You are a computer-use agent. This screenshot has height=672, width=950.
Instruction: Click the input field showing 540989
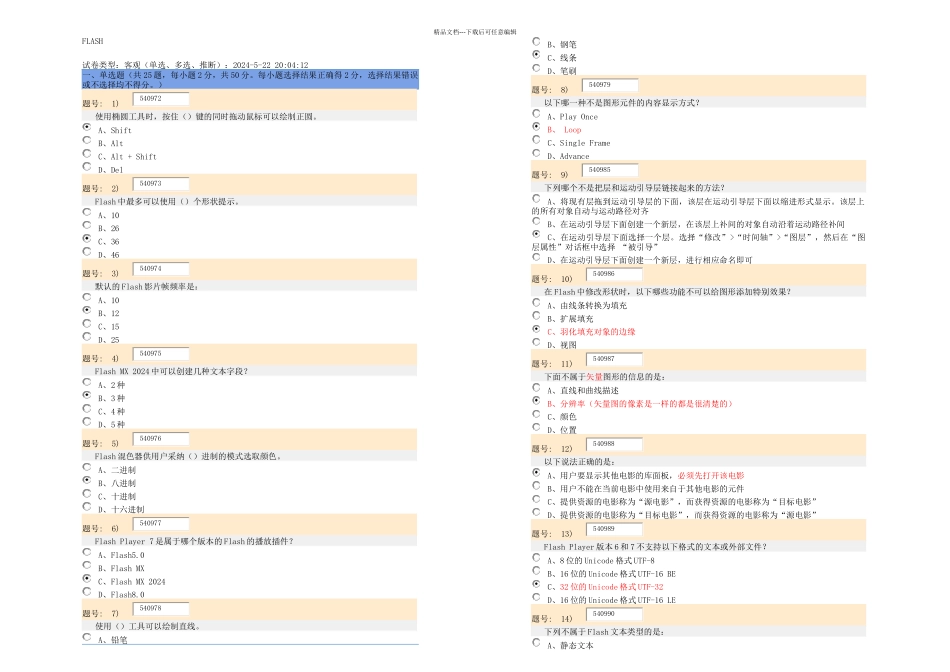(x=614, y=529)
